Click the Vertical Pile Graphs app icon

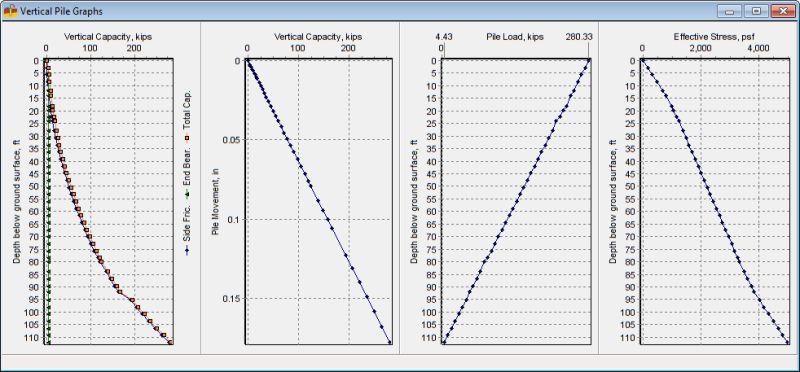tap(10, 11)
